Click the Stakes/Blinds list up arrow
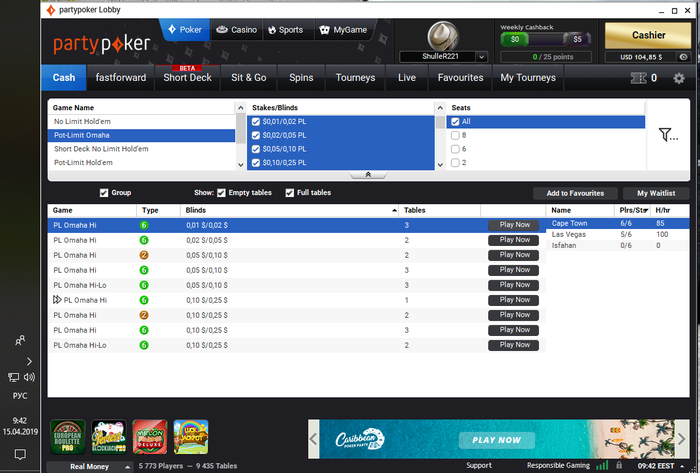The width and height of the screenshot is (700, 473). click(440, 108)
